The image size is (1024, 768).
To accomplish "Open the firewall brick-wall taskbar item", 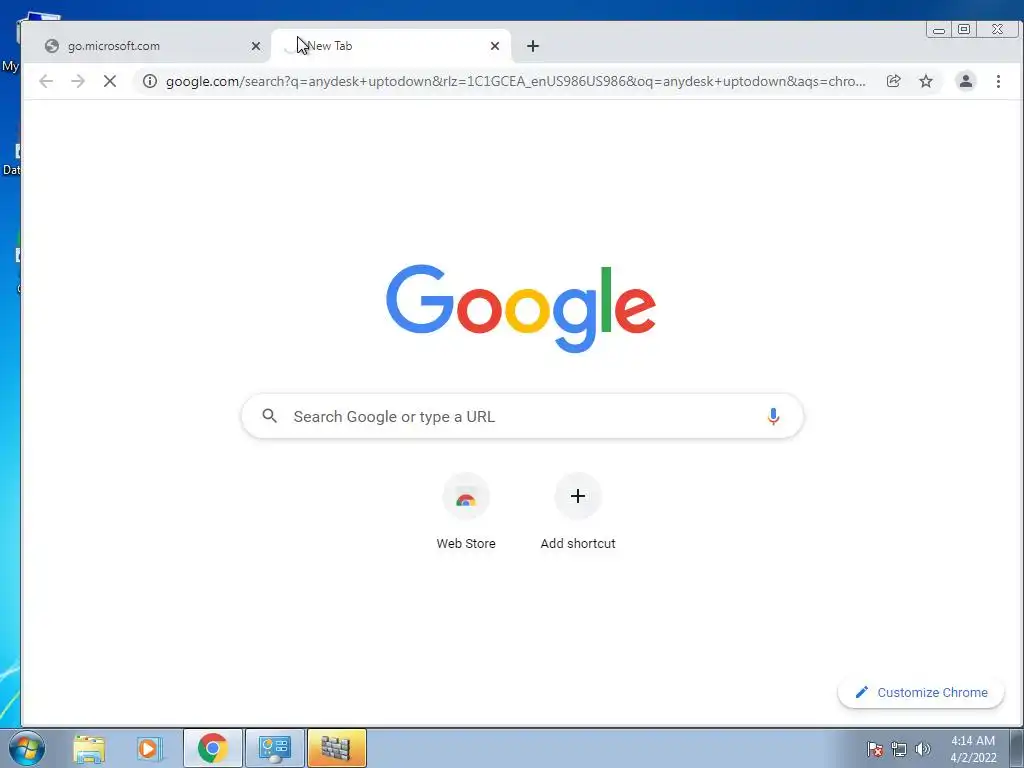I will pos(337,748).
